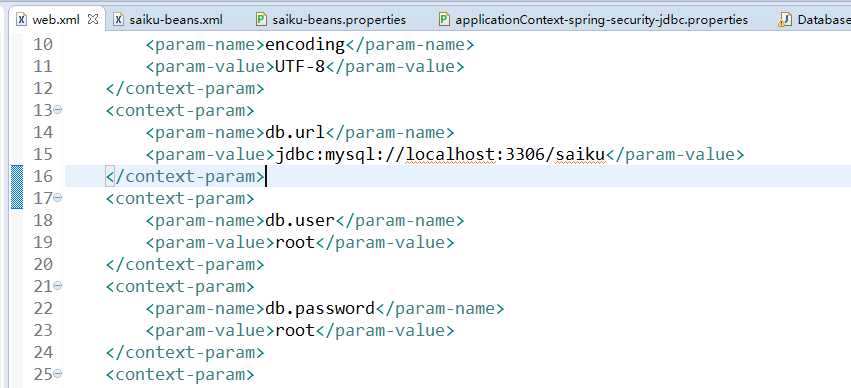Click the root value on line 23
Image resolution: width=851 pixels, height=388 pixels.
point(295,330)
